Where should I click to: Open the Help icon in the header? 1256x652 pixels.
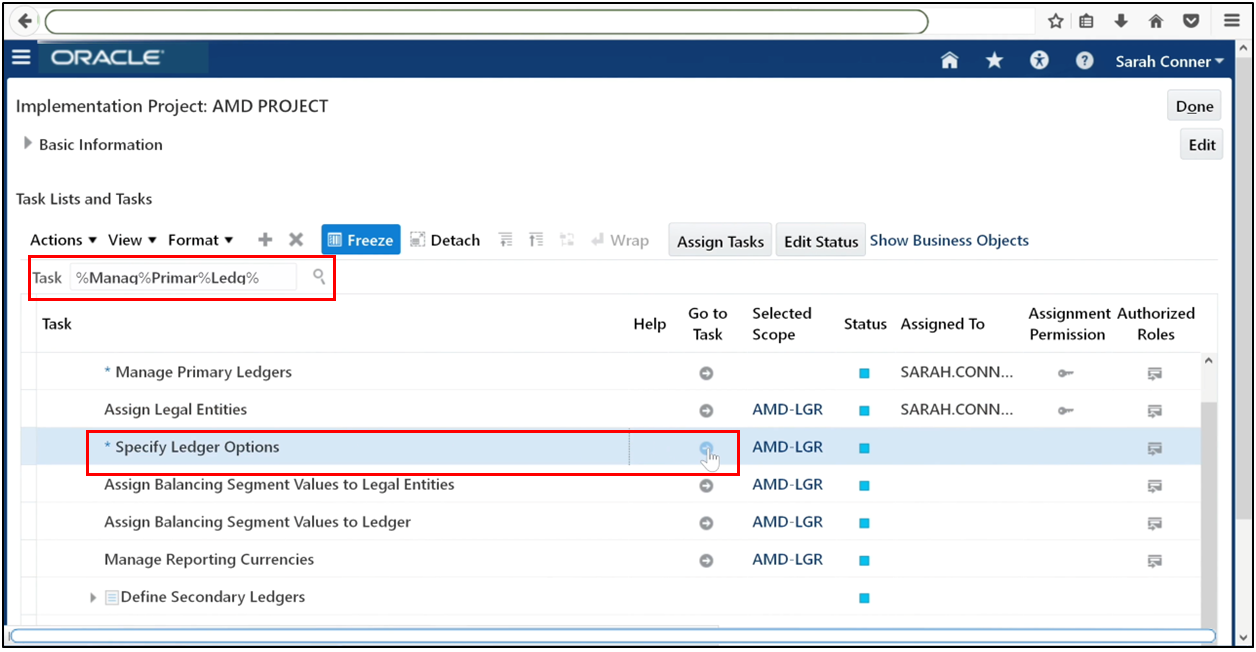1084,60
